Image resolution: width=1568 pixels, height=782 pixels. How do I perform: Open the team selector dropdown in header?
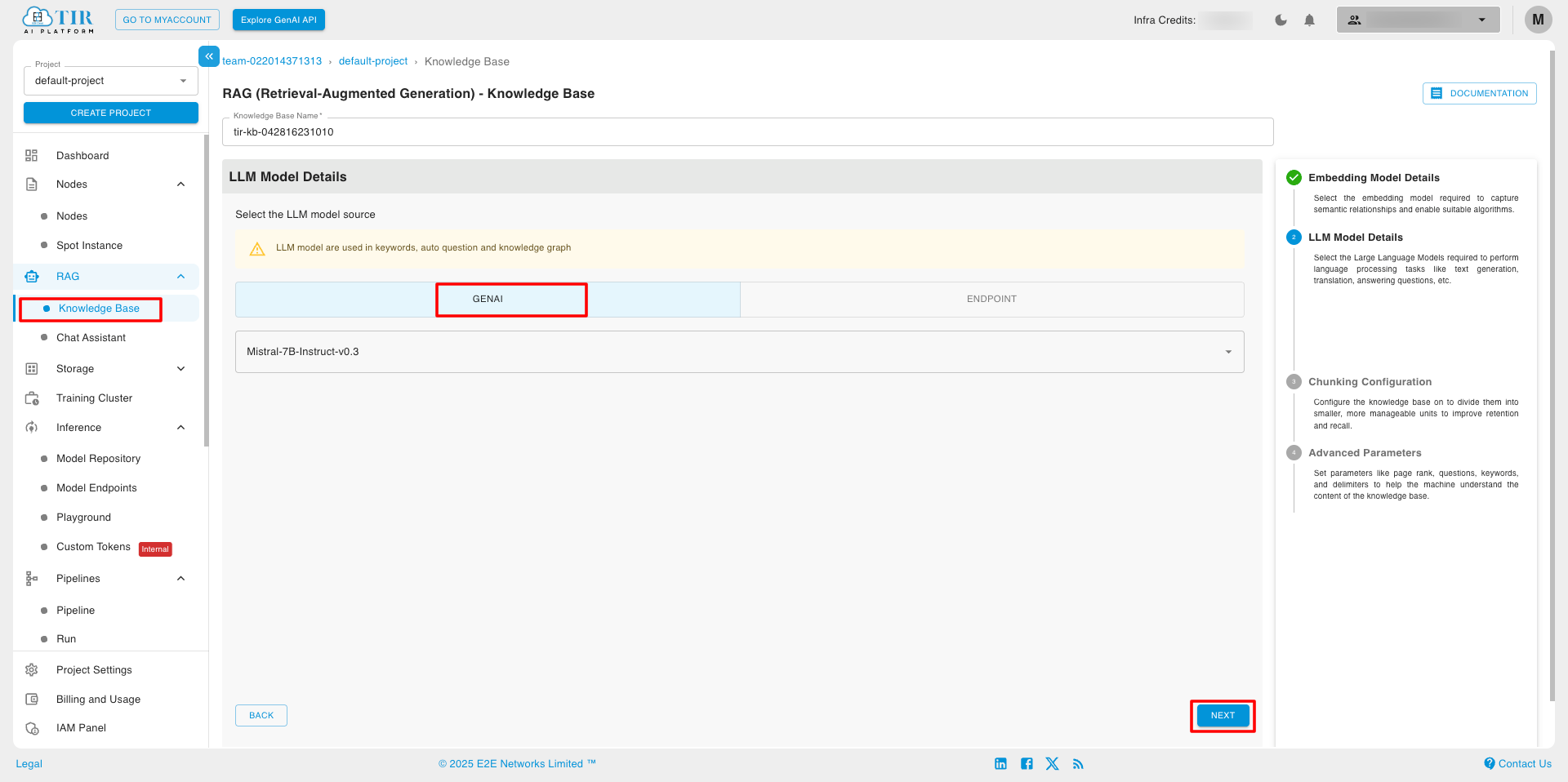[1418, 20]
